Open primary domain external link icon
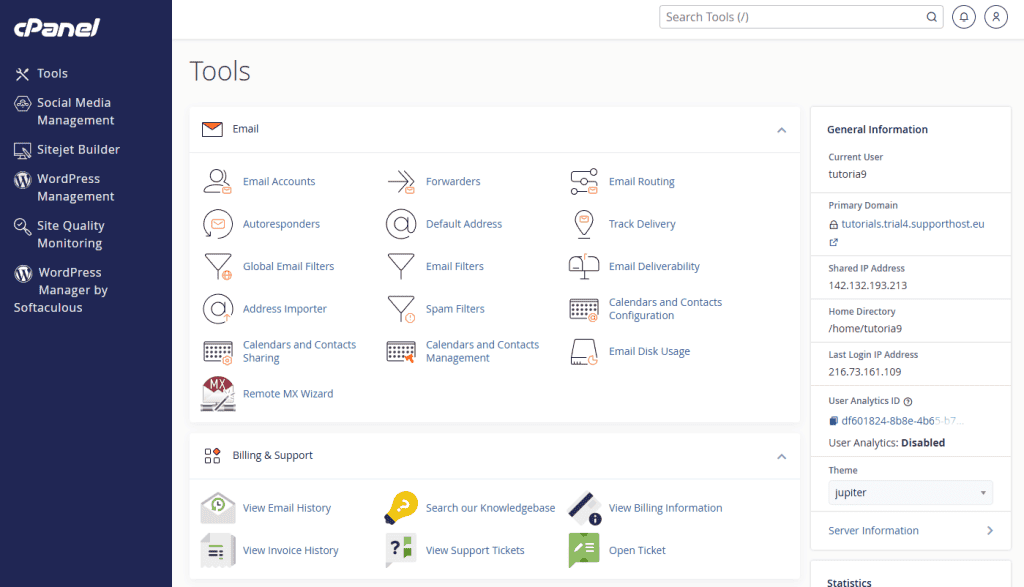 point(833,242)
